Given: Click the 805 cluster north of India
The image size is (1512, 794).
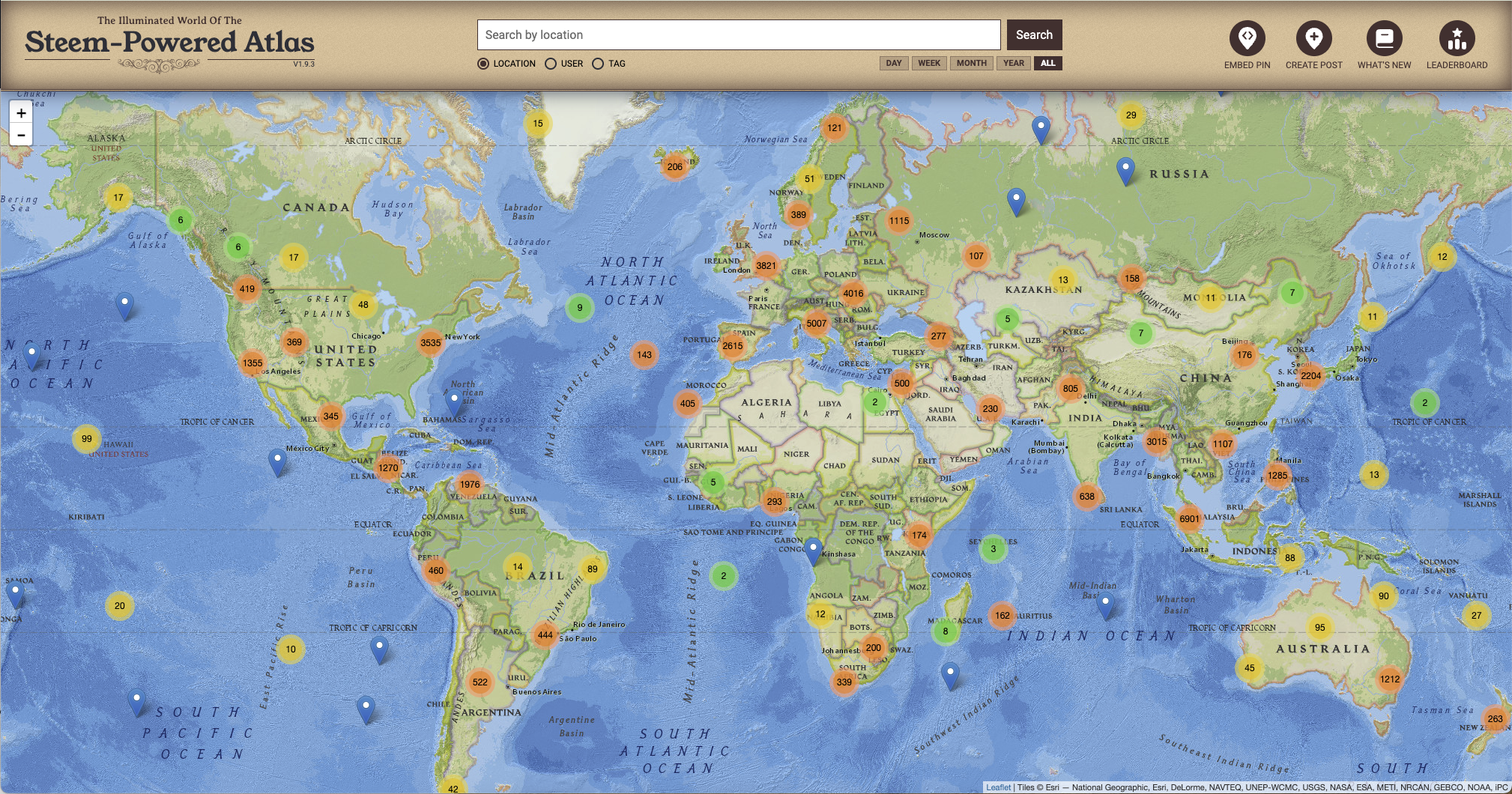Looking at the screenshot, I should [1071, 388].
